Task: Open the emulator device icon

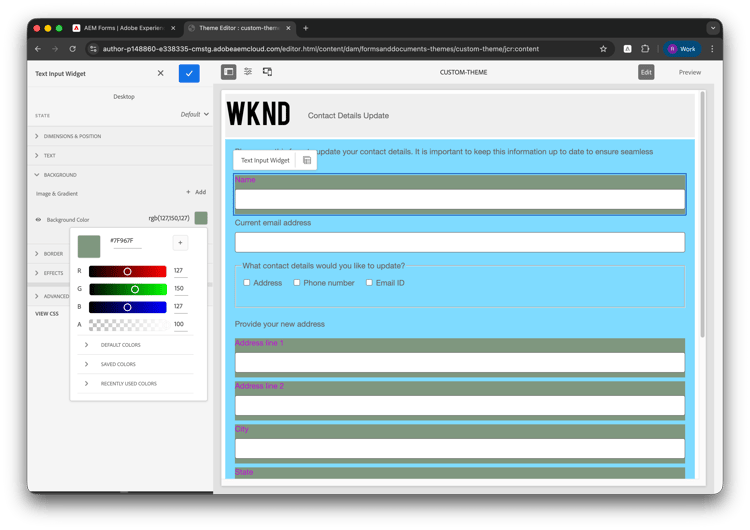Action: tap(267, 72)
